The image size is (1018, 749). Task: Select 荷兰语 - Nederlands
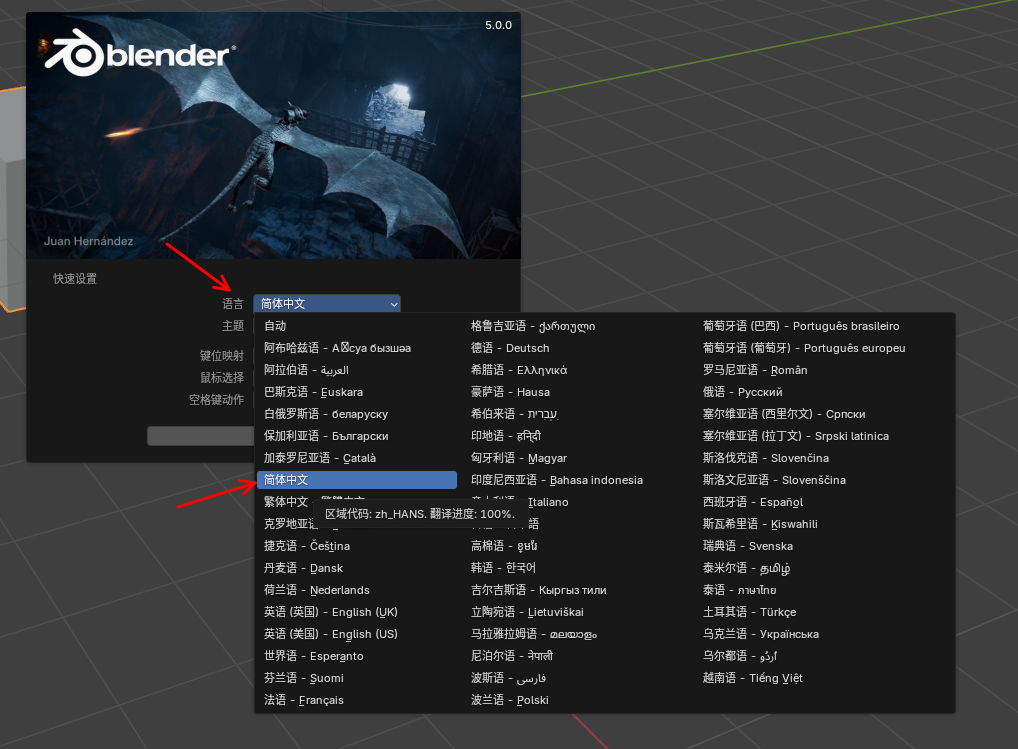click(357, 590)
